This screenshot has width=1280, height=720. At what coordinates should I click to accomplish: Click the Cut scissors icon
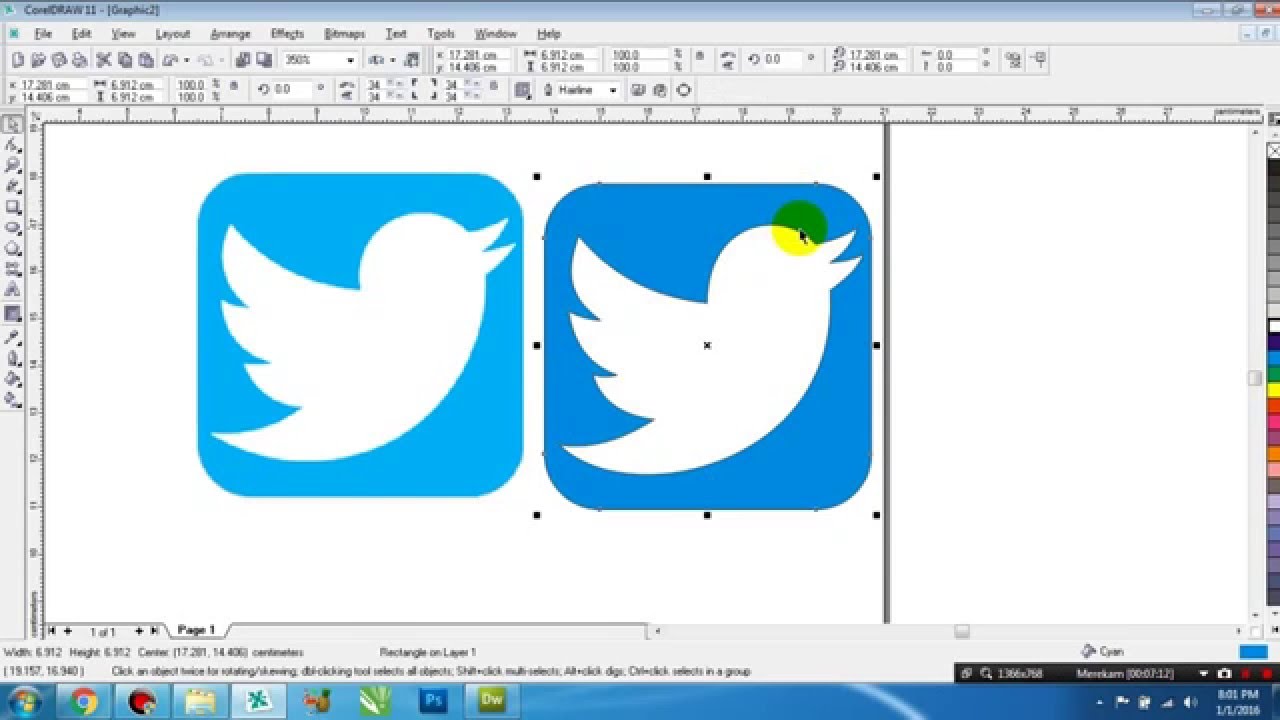[104, 60]
